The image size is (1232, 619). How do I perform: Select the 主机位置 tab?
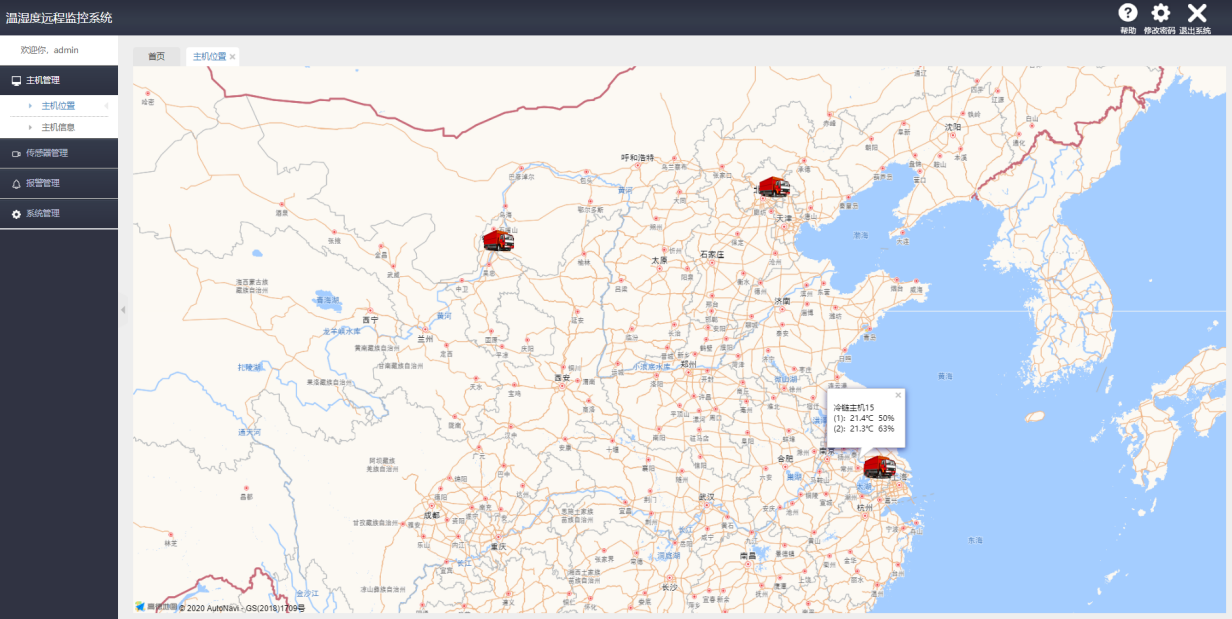pos(209,57)
